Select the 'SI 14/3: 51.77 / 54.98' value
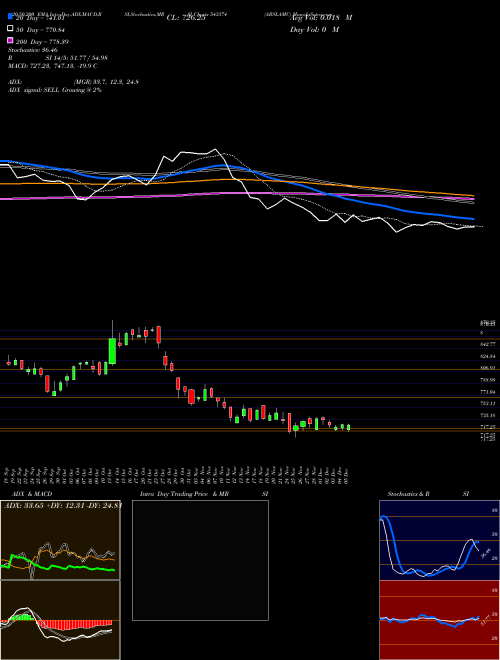Image resolution: width=500 pixels, height=660 pixels. (x=76, y=58)
